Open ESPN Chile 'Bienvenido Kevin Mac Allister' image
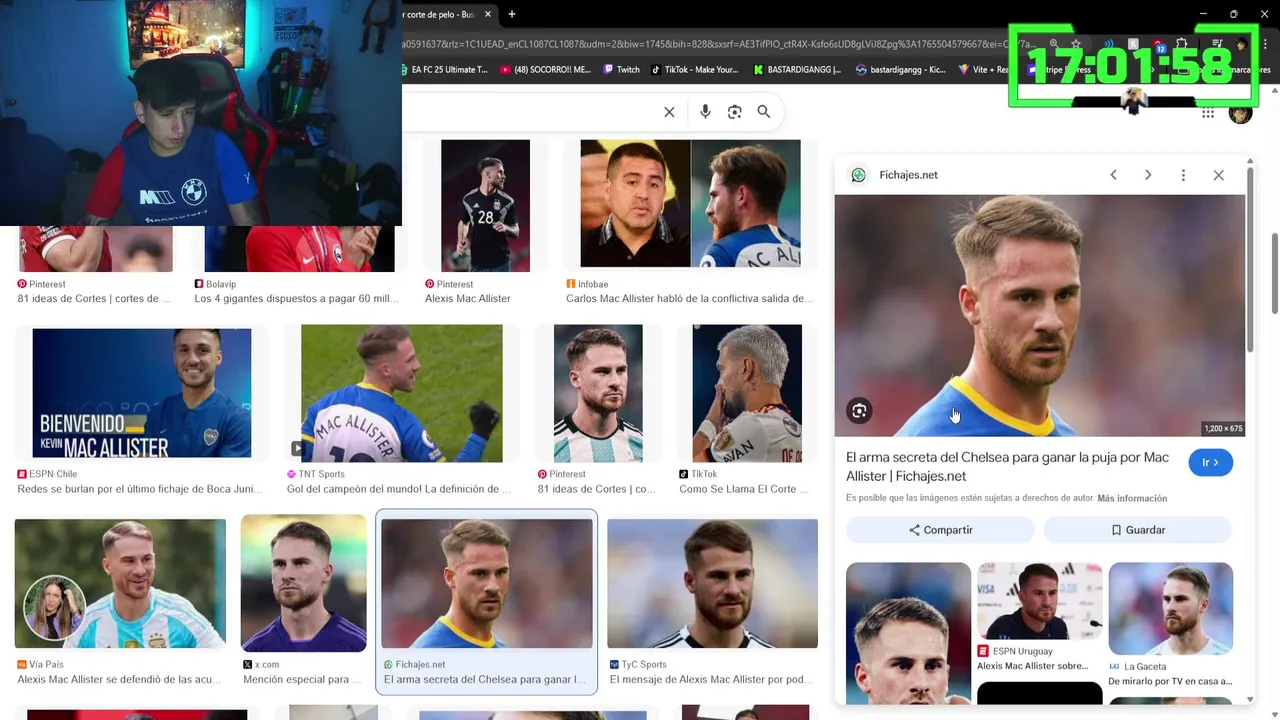This screenshot has height=720, width=1280. pyautogui.click(x=141, y=393)
